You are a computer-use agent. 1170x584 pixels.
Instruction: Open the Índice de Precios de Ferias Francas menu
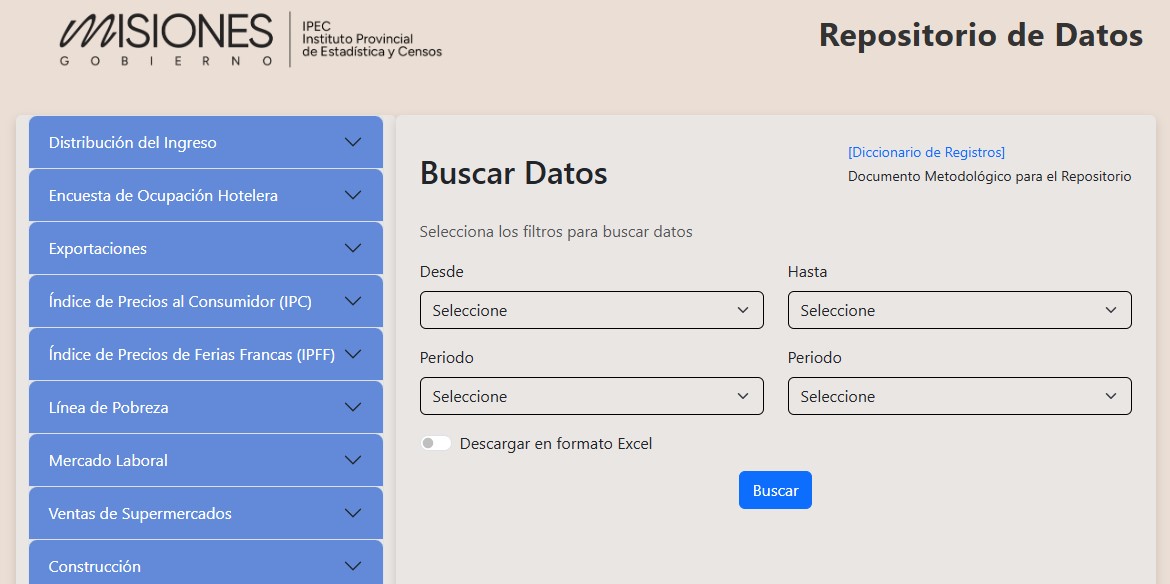tap(205, 354)
